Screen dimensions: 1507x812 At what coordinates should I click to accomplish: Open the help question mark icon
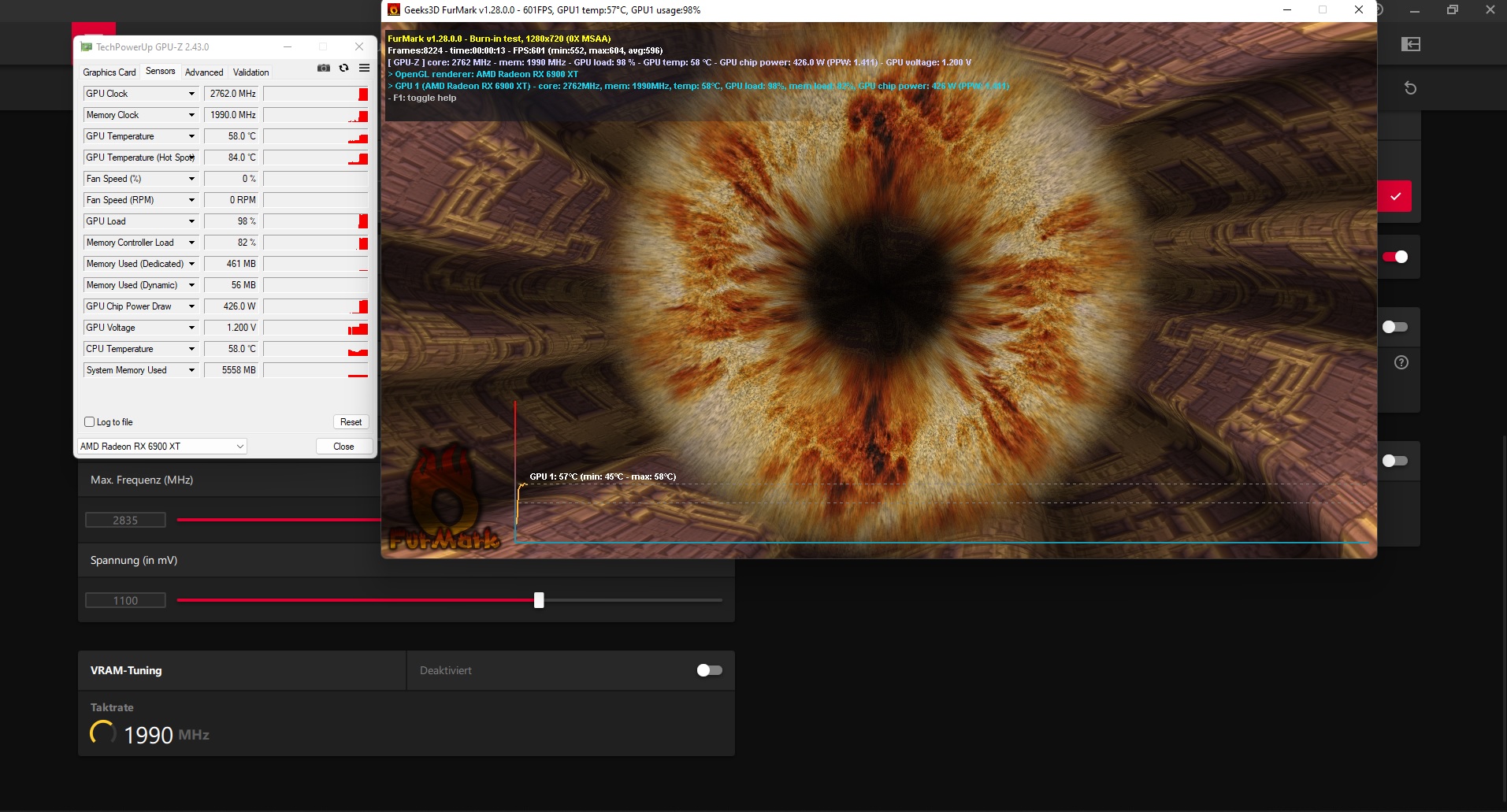[1401, 362]
